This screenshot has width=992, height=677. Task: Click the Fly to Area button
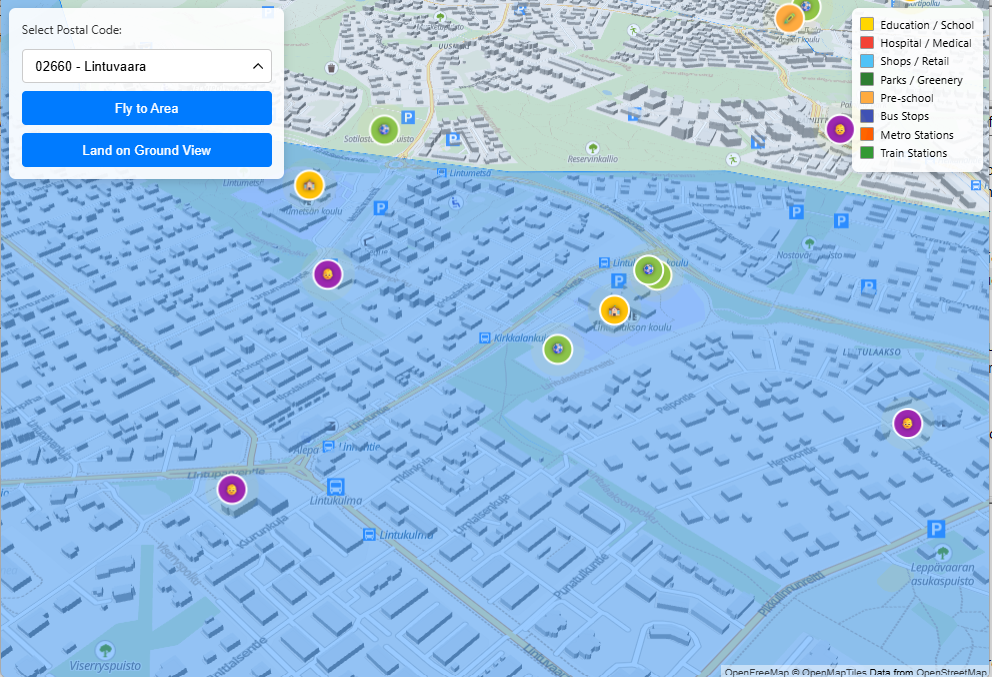pyautogui.click(x=147, y=108)
